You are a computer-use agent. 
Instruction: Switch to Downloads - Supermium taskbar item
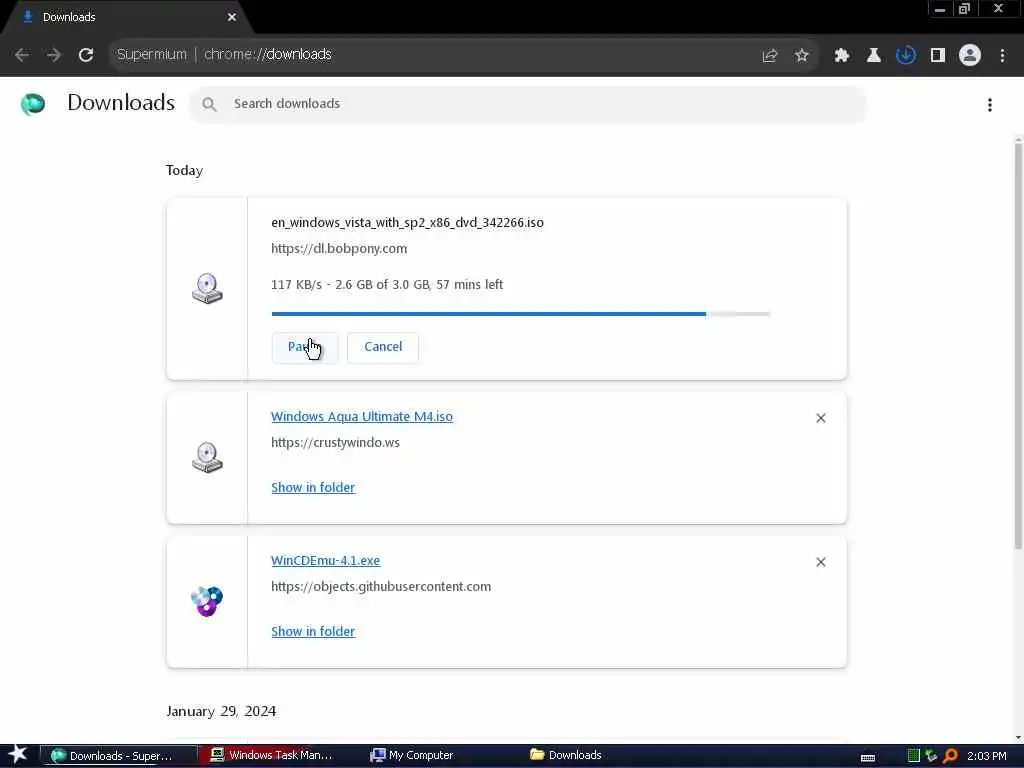click(x=119, y=756)
